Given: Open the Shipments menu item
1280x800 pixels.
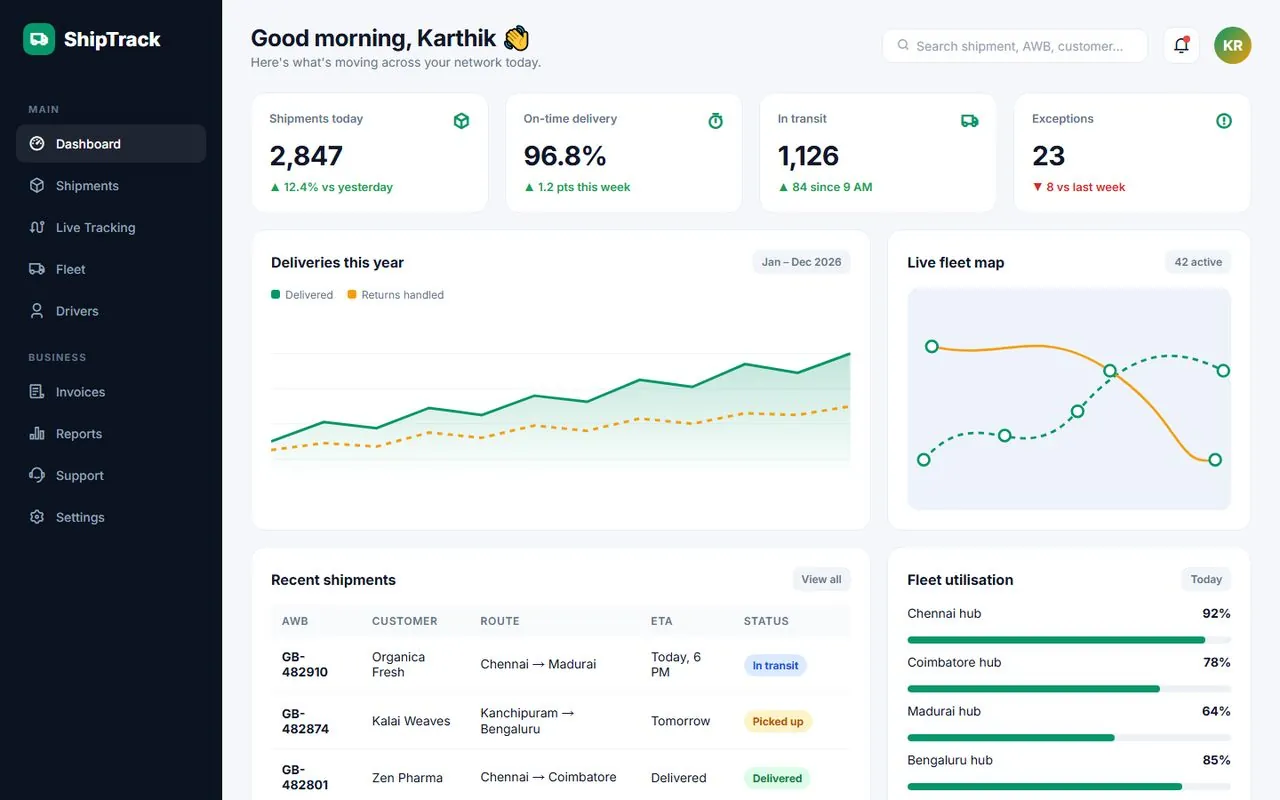Looking at the screenshot, I should click(111, 186).
